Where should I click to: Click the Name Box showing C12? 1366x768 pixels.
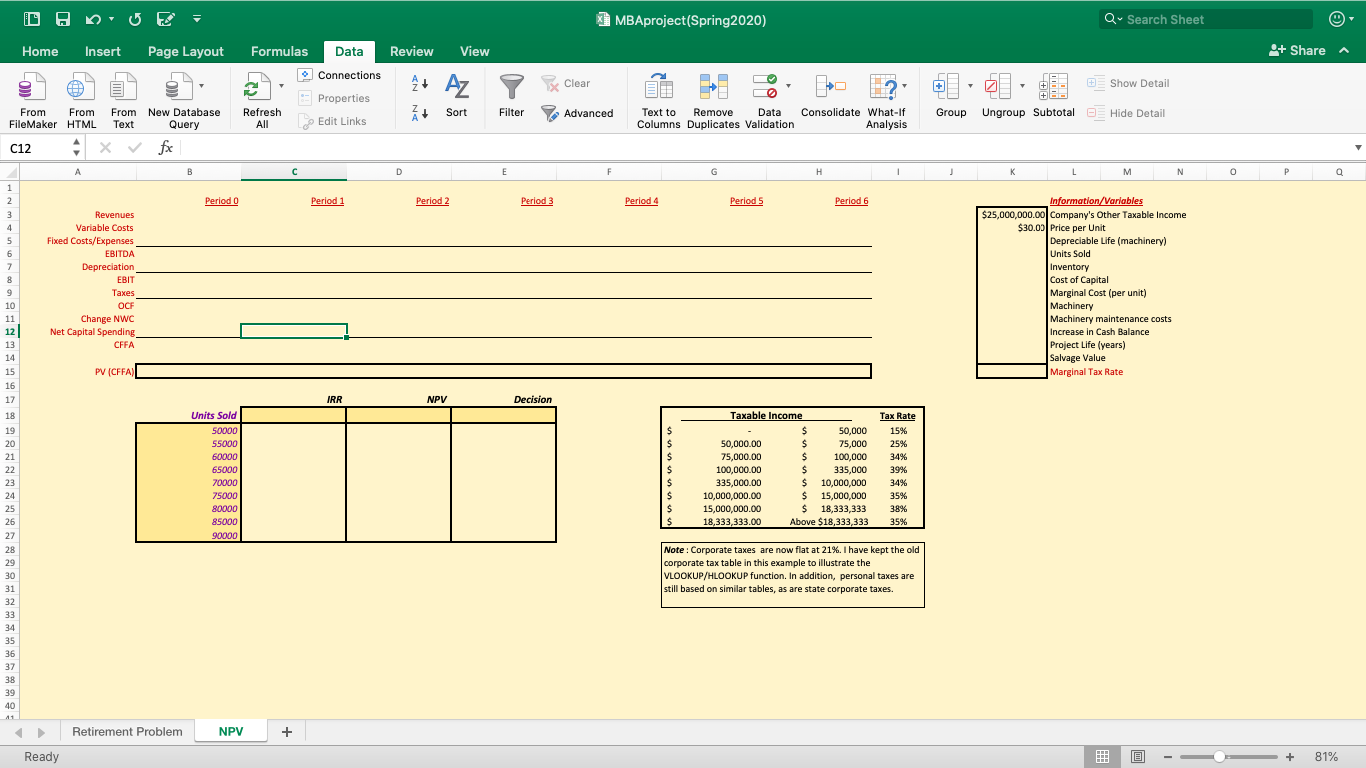coord(35,147)
